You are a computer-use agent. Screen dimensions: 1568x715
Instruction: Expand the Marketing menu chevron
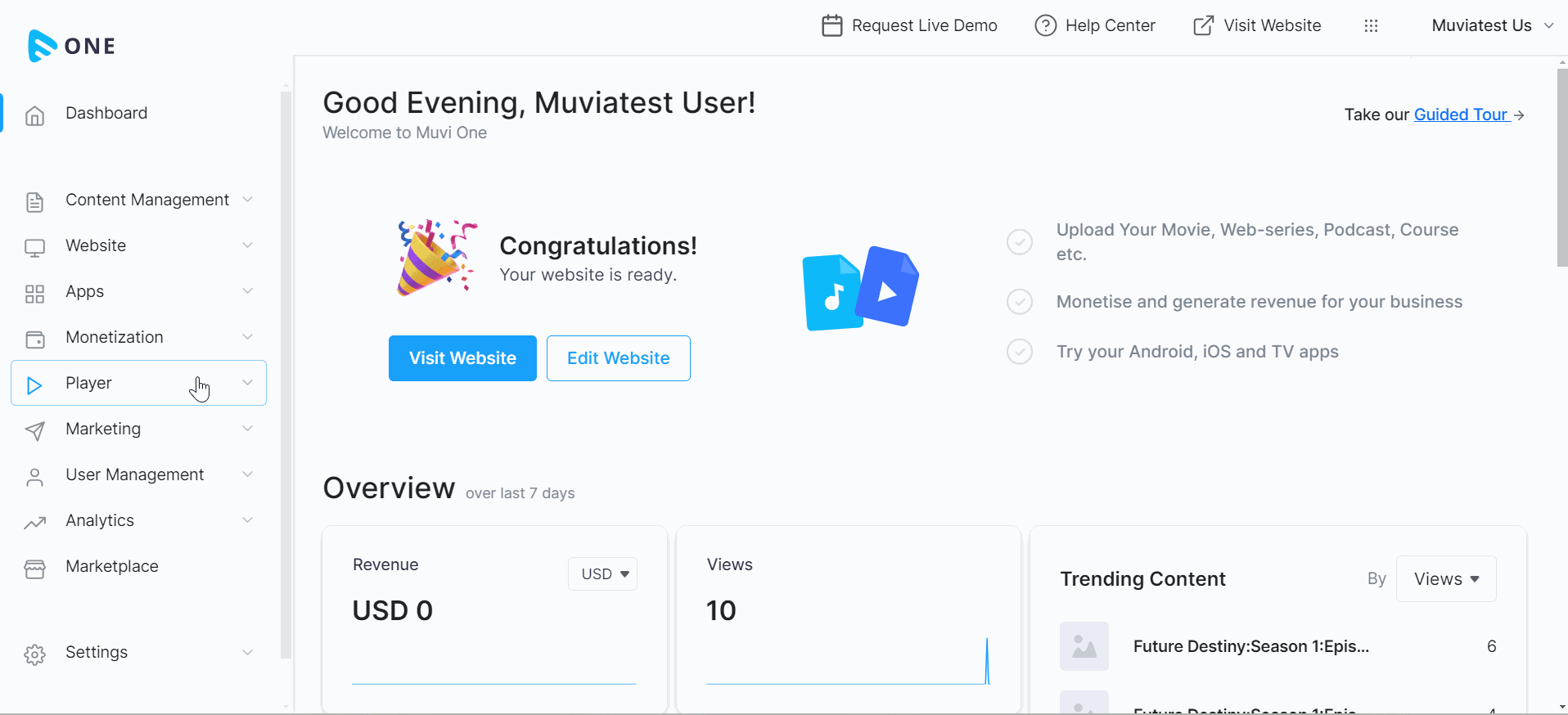coord(247,429)
